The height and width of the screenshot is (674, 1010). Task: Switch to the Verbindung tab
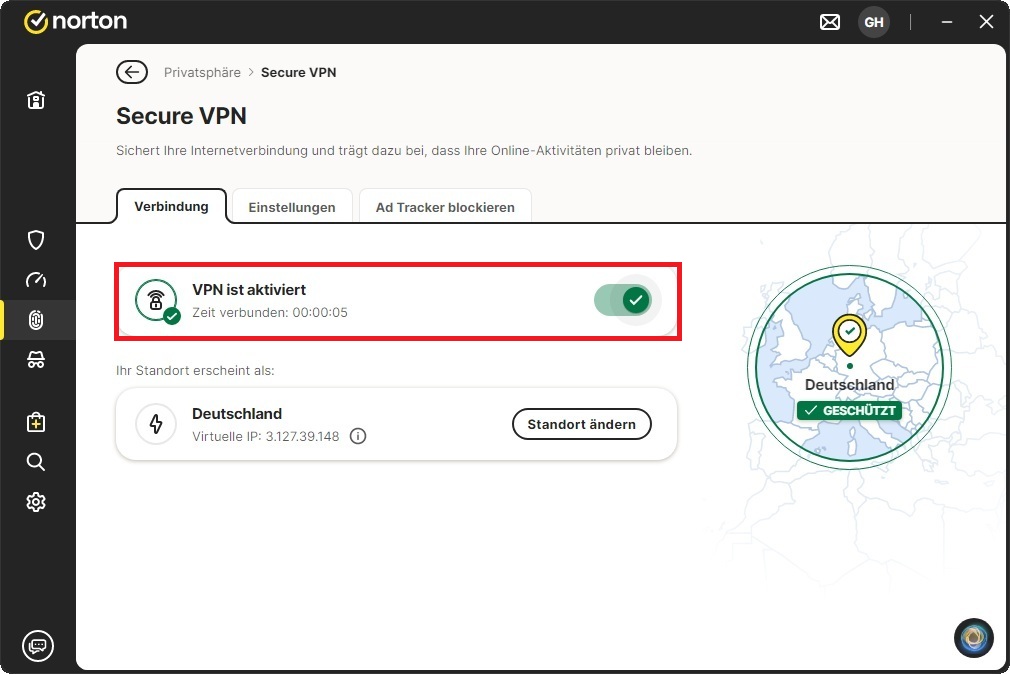click(171, 206)
